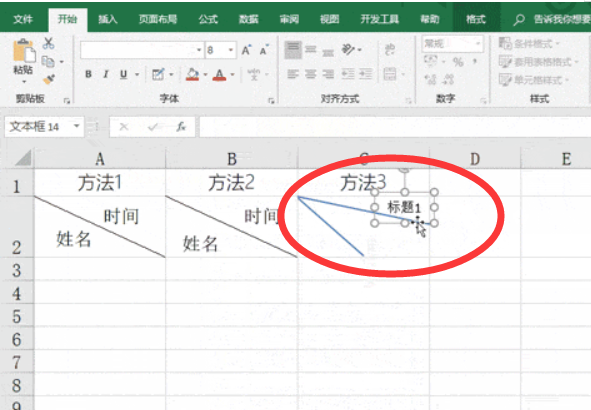Click the tell-me search magnifier icon
Image resolution: width=591 pixels, height=410 pixels.
(x=519, y=20)
